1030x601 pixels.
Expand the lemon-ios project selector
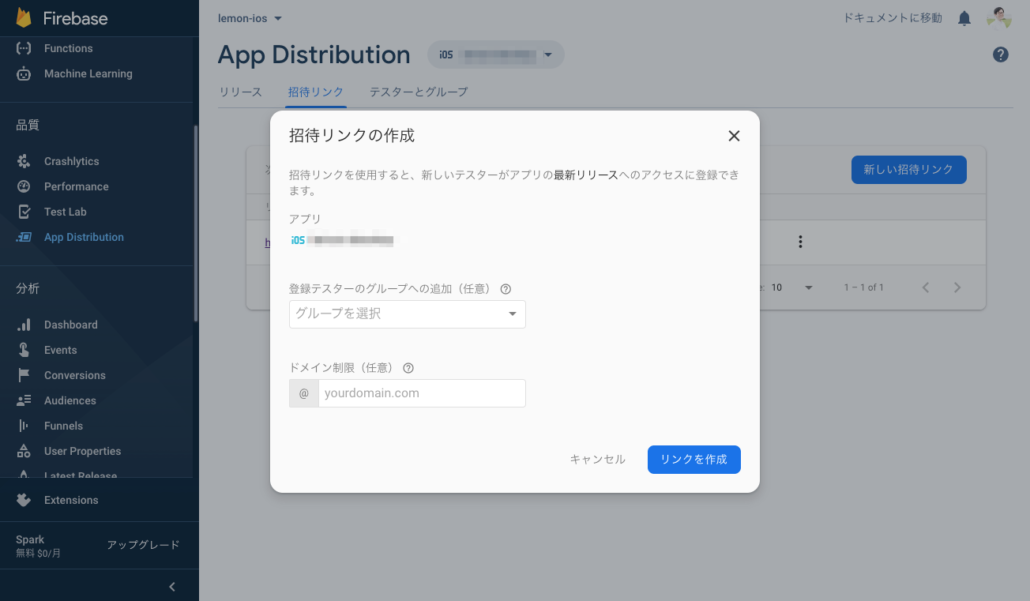(250, 18)
